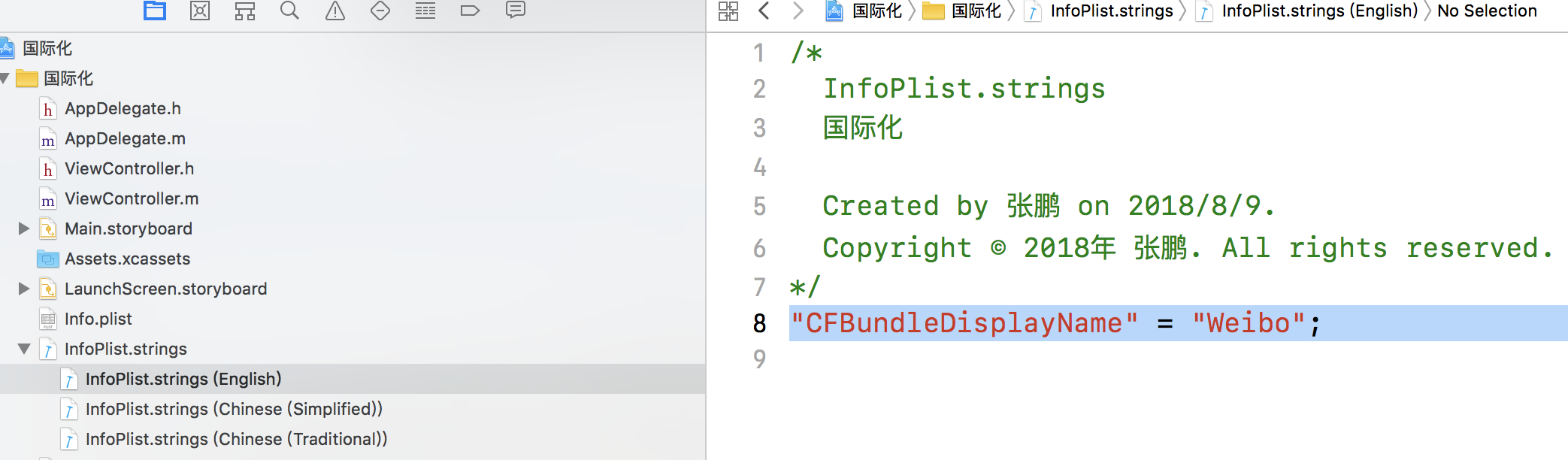Expand LaunchScreen.storyboard disclosure triangle
The height and width of the screenshot is (460, 1568).
point(24,289)
